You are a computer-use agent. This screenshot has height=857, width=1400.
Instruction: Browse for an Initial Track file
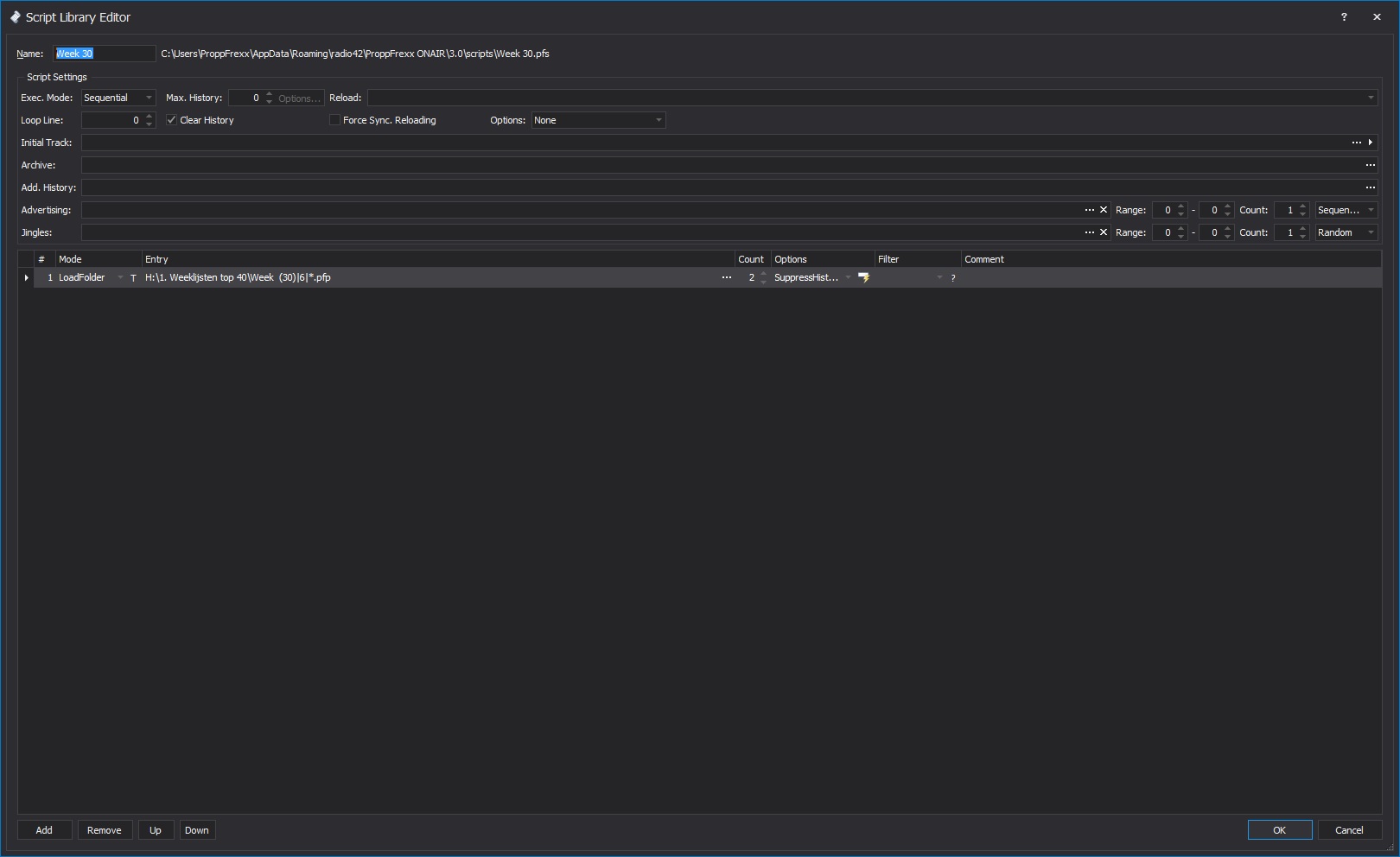pyautogui.click(x=1356, y=143)
